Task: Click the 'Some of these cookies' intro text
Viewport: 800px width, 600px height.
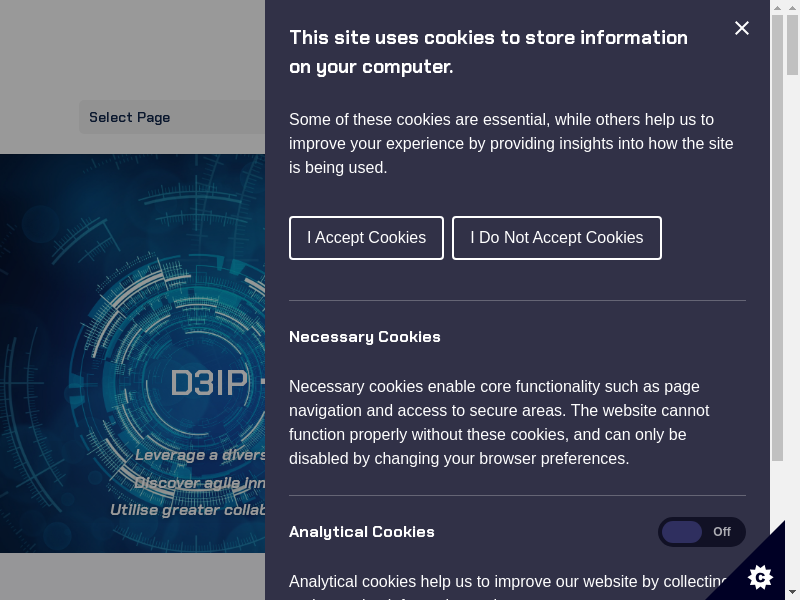Action: 511,144
